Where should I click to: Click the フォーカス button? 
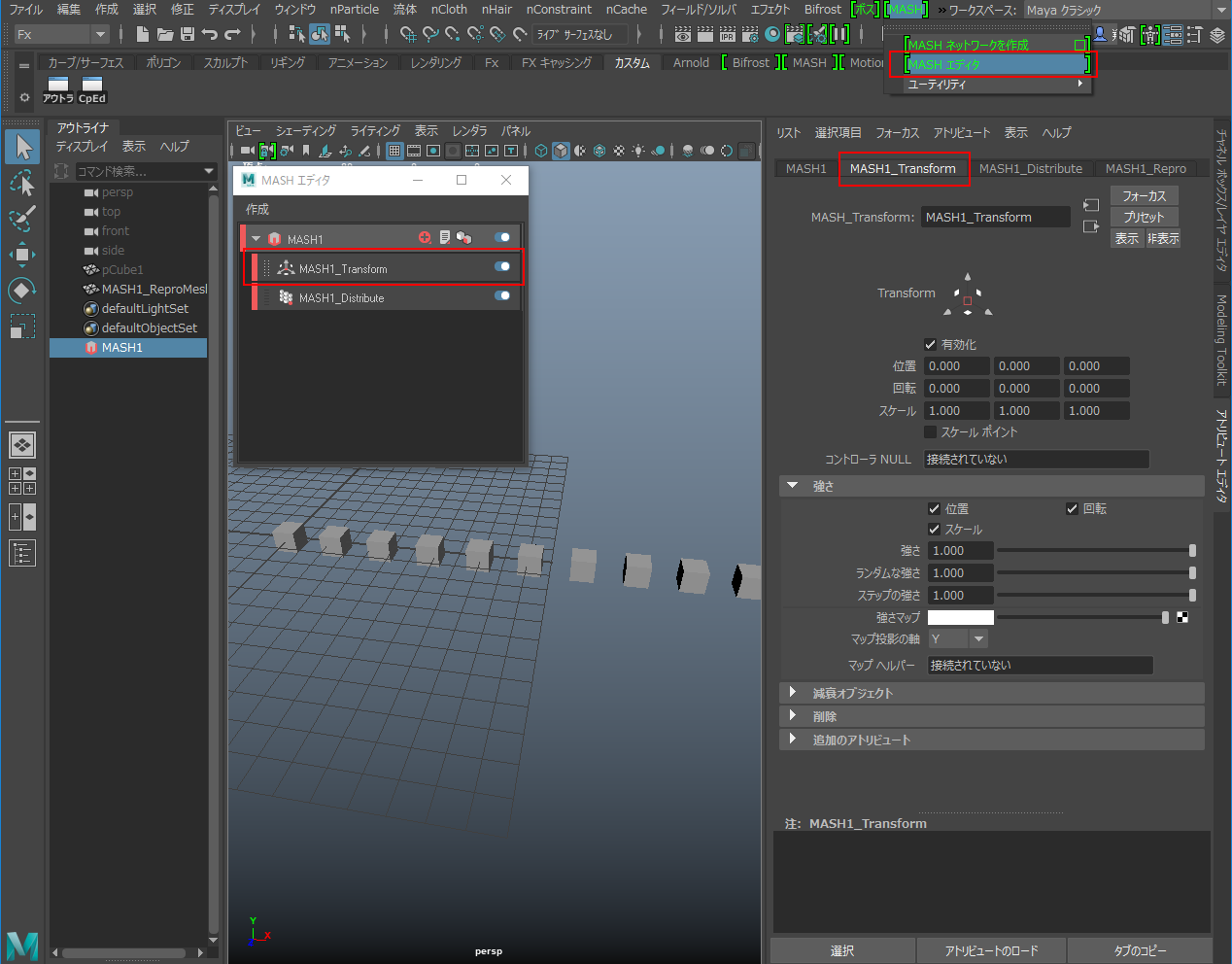(x=1145, y=195)
